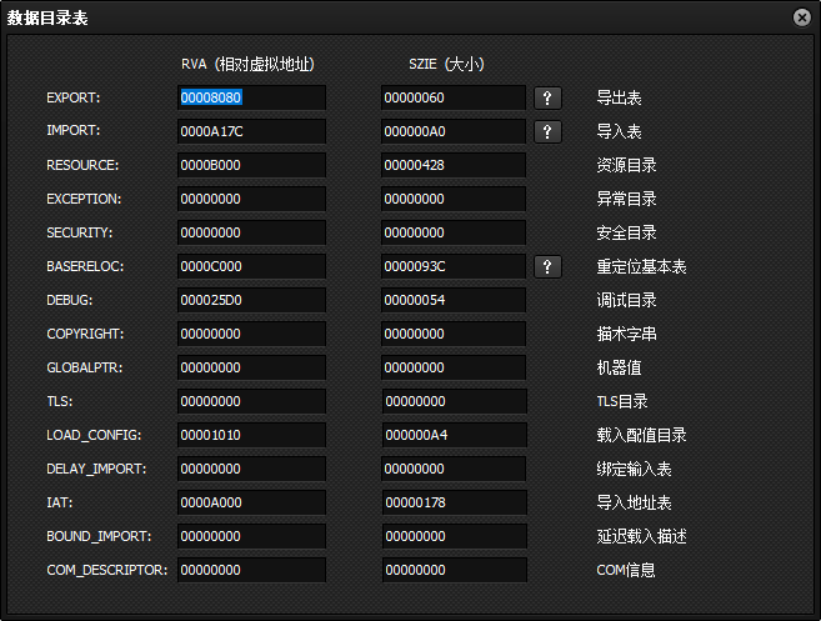The width and height of the screenshot is (821, 621).
Task: Click the 'COM_DESCRIPTOR:' row label
Action: 107,570
